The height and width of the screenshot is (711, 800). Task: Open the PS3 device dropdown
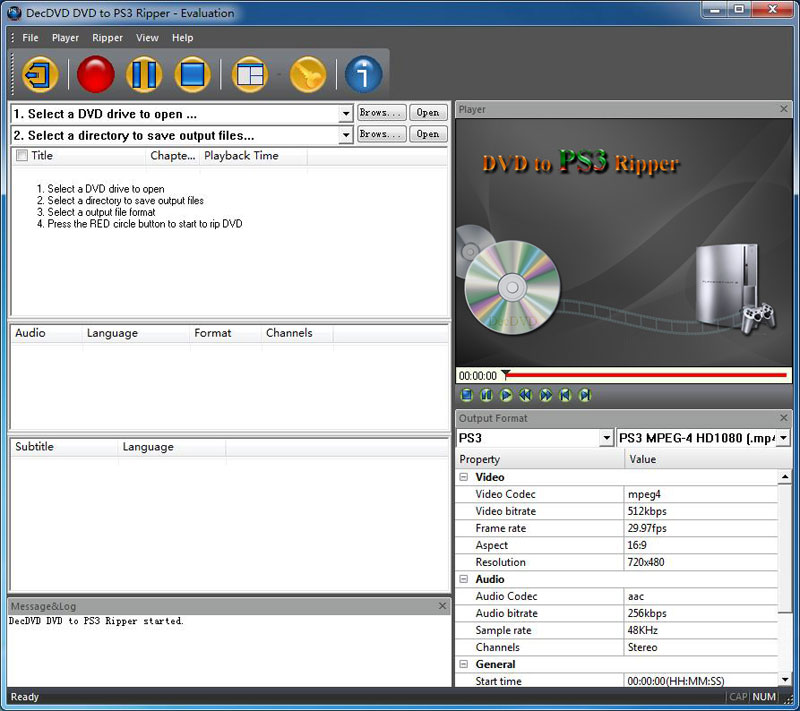[606, 438]
